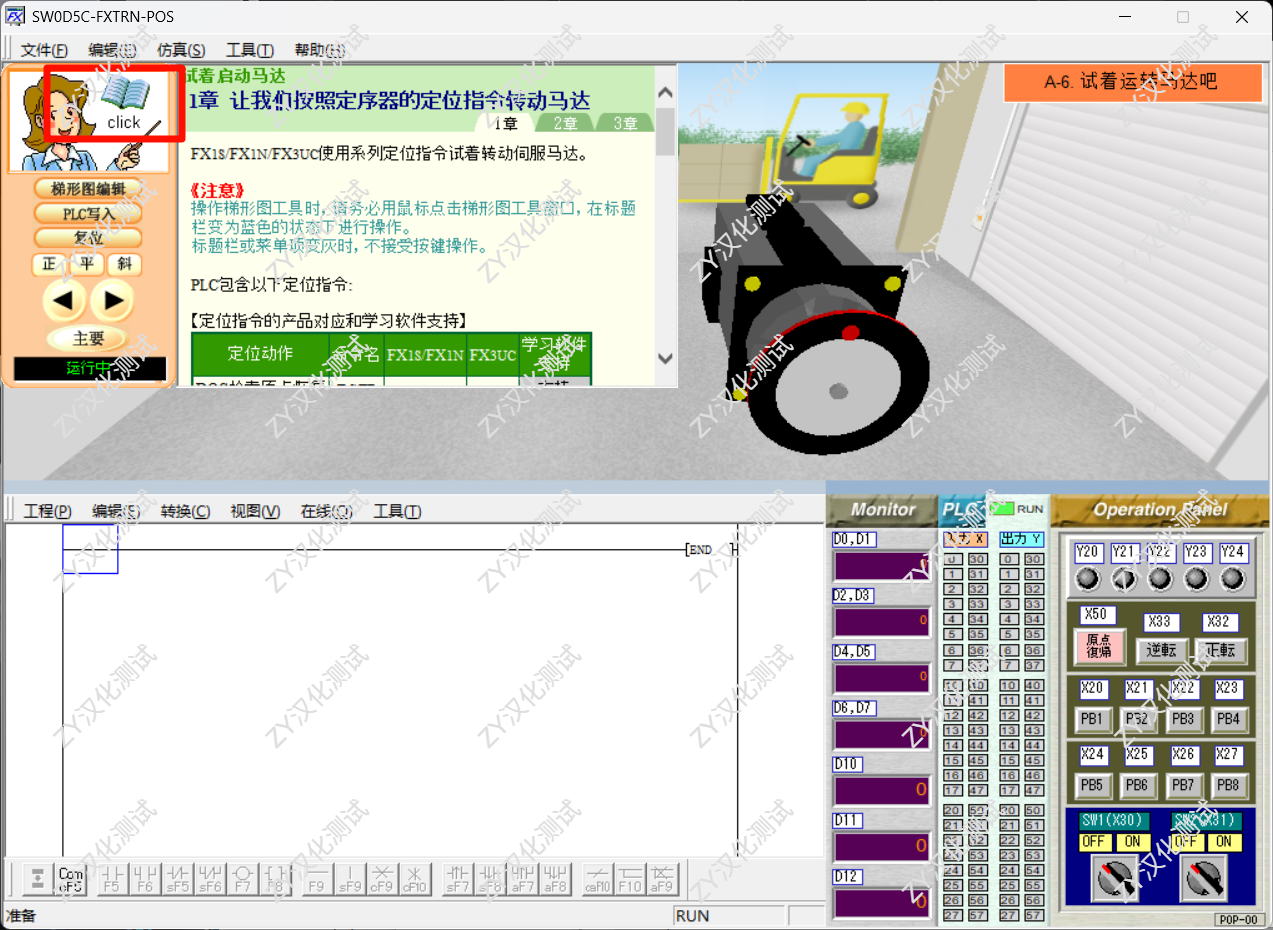1273x930 pixels.
Task: Select the F9 horizontal line tool
Action: click(x=316, y=878)
